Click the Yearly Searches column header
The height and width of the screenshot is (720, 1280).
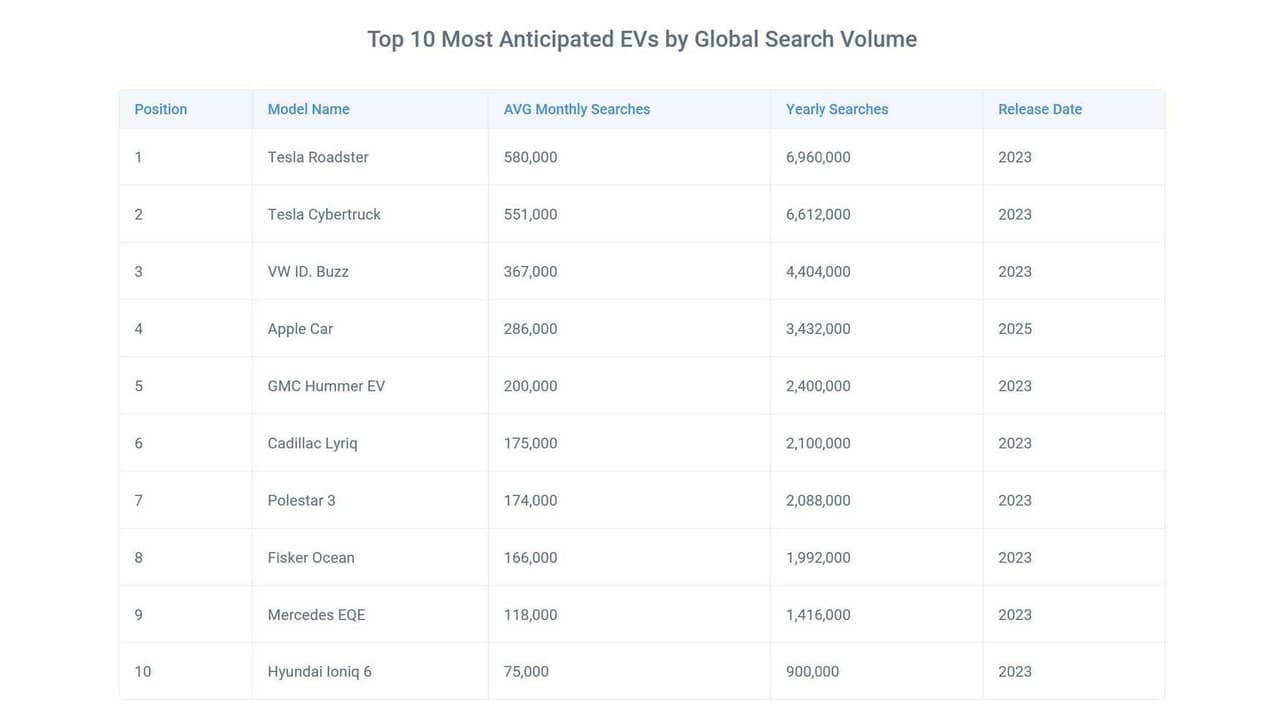837,109
